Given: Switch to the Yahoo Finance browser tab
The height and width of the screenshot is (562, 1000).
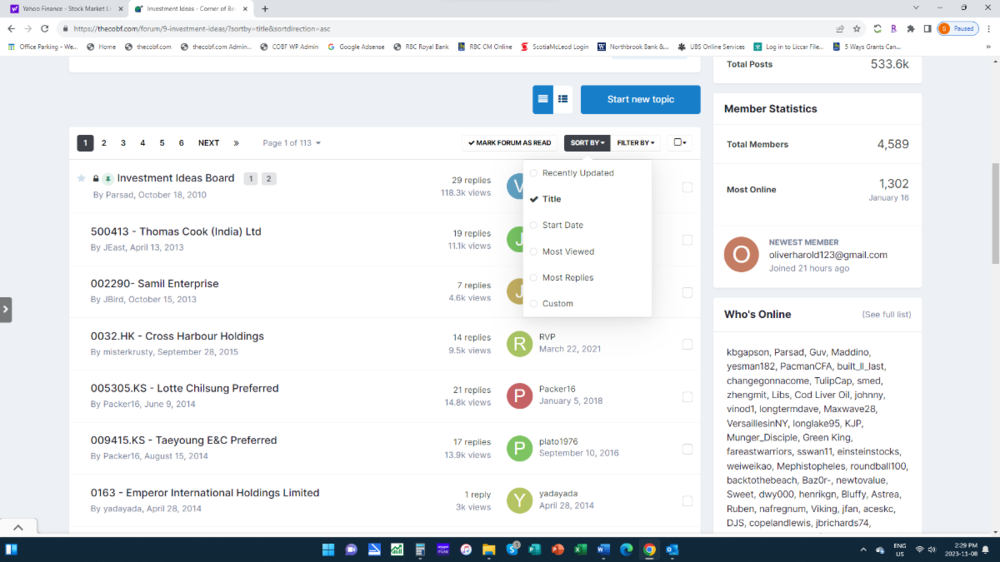Looking at the screenshot, I should click(x=65, y=9).
